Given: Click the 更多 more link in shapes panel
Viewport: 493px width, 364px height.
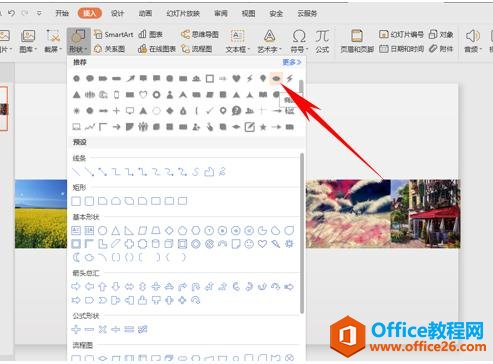Looking at the screenshot, I should pyautogui.click(x=292, y=62).
